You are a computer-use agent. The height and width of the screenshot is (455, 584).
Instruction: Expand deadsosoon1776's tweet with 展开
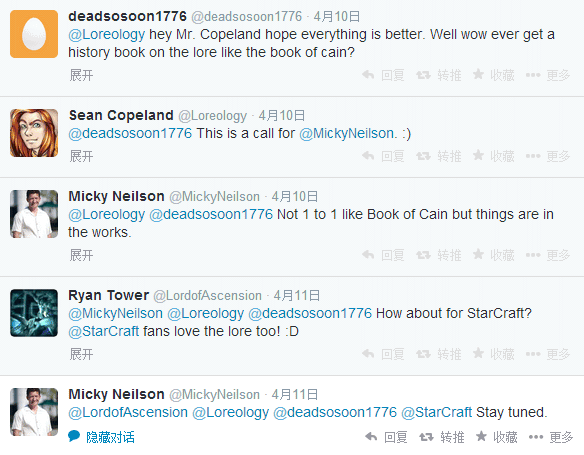81,75
